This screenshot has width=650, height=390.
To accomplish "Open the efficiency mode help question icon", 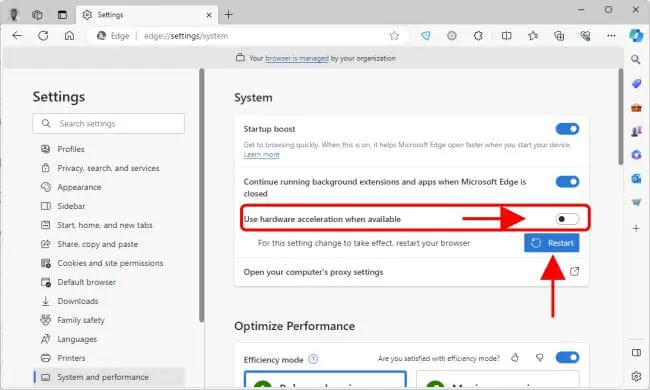I will coord(313,359).
